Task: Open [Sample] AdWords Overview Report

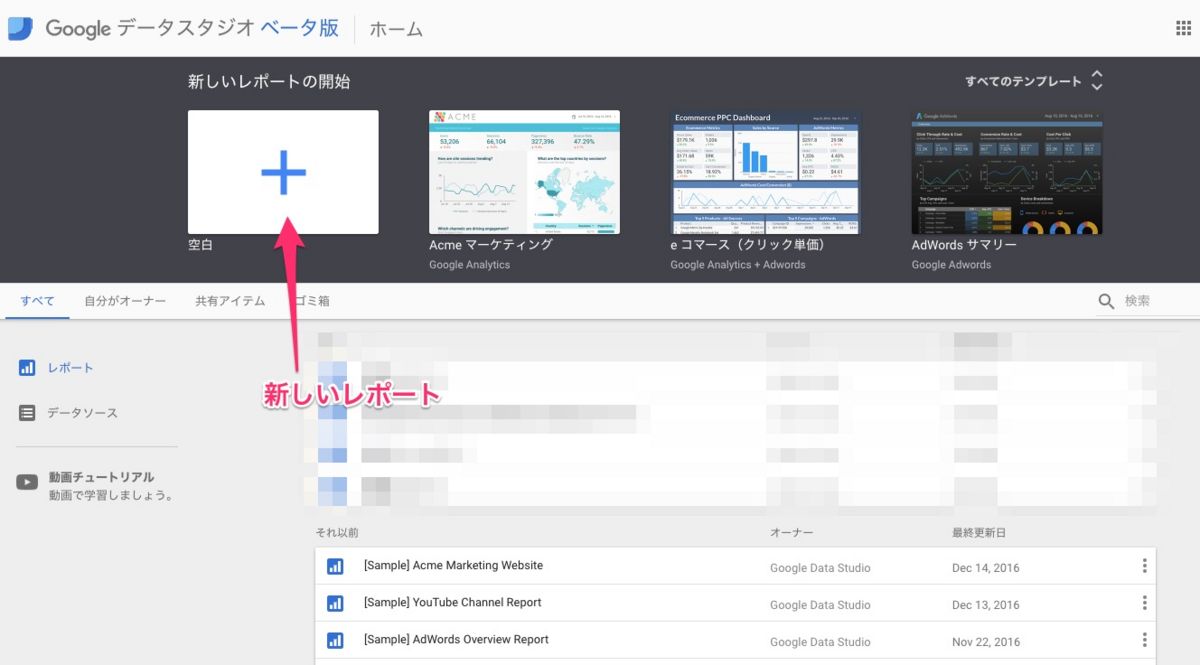Action: click(x=456, y=640)
